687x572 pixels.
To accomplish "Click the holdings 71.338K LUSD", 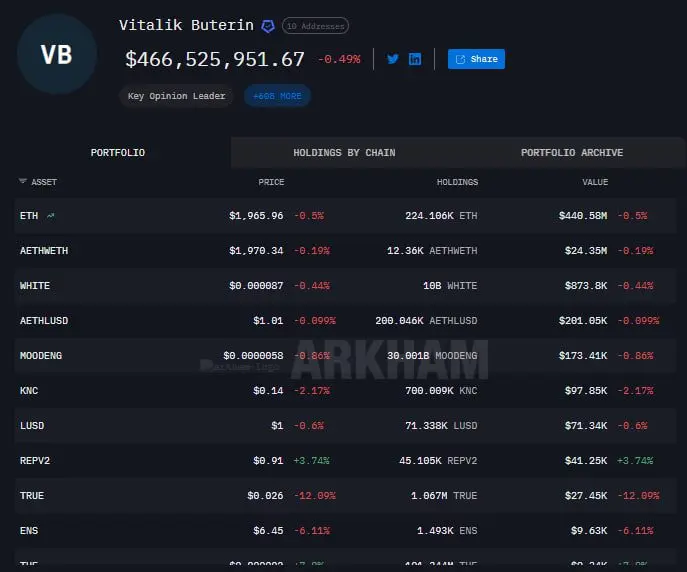I will click(x=441, y=426).
